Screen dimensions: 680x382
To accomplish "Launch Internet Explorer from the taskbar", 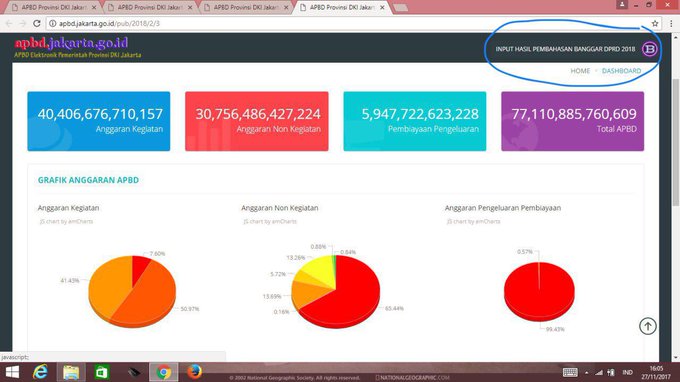I will click(x=40, y=372).
